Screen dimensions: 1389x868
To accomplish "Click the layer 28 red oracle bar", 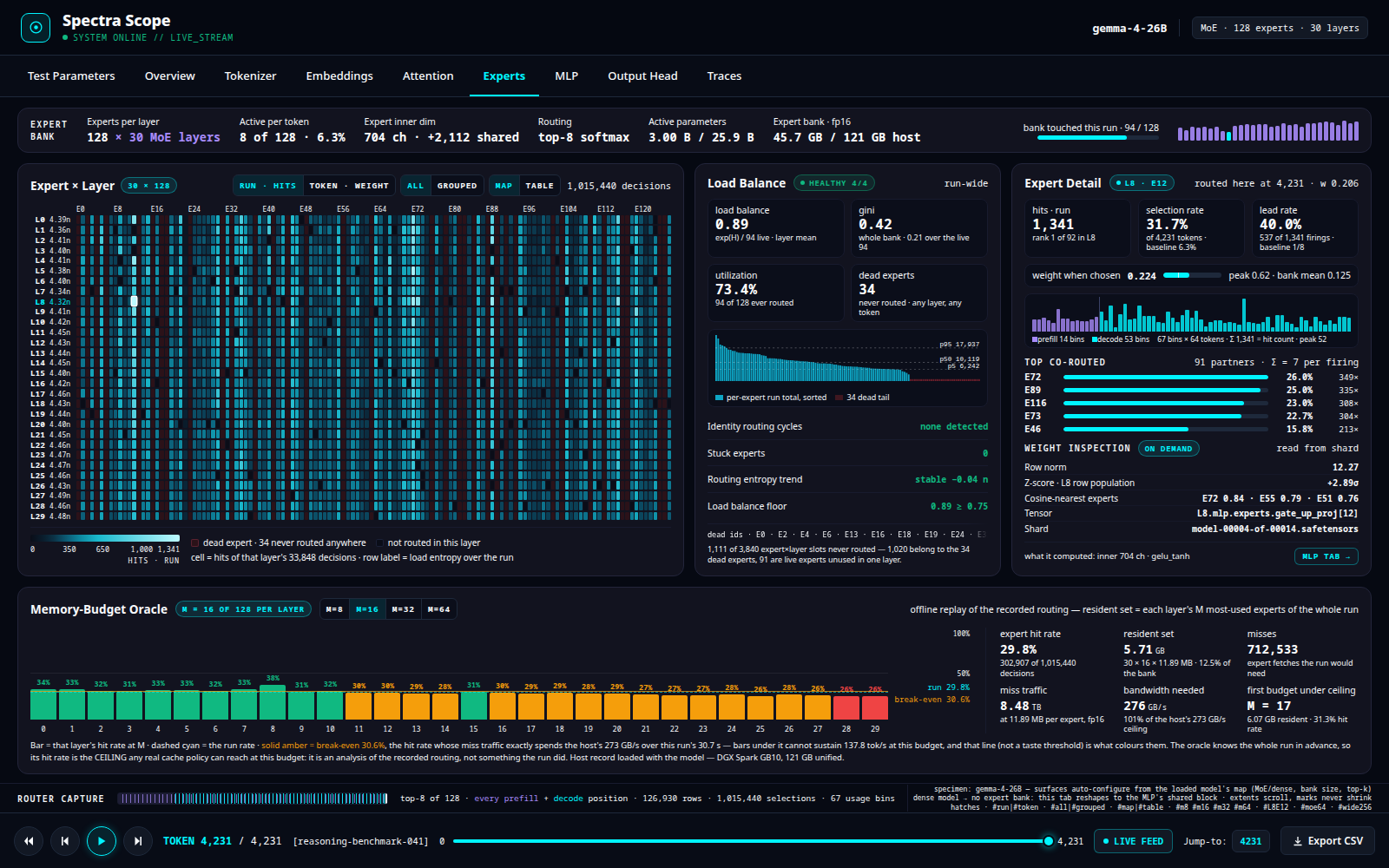I will coord(846,707).
